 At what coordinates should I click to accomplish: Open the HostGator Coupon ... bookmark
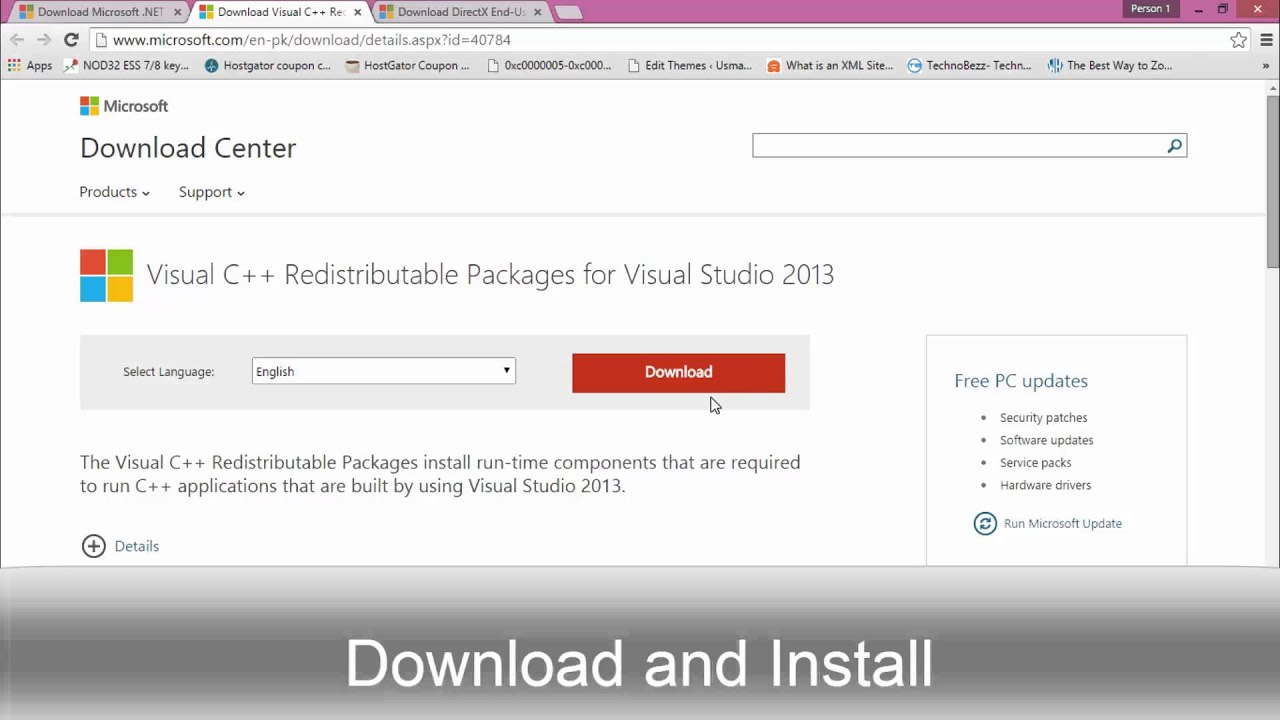[407, 66]
